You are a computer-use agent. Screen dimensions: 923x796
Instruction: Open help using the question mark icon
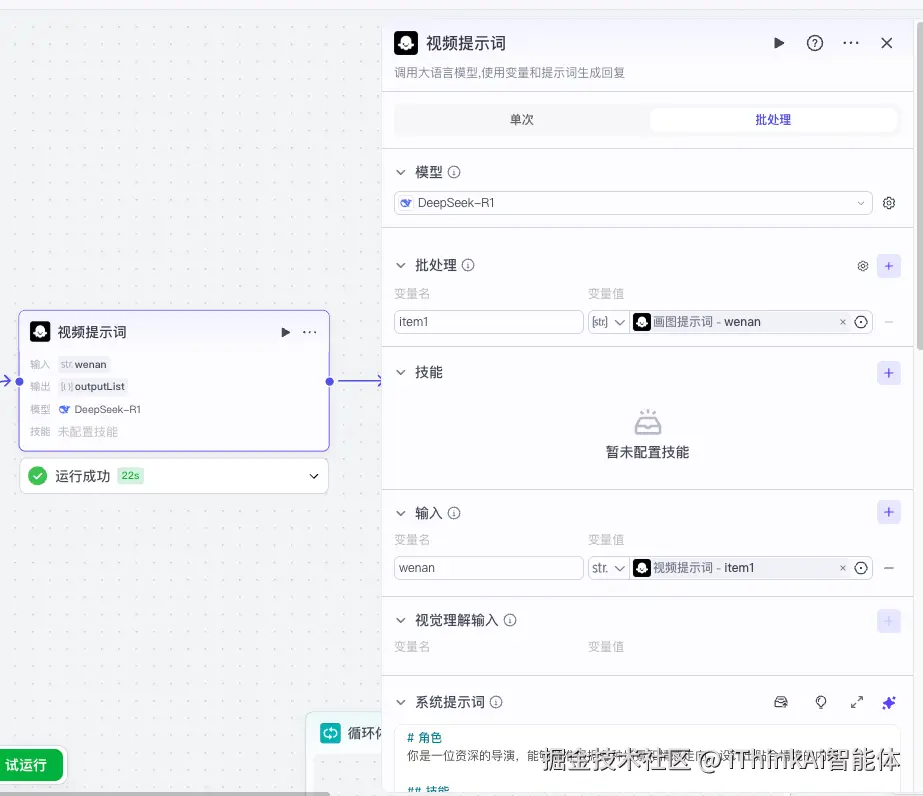[x=814, y=43]
